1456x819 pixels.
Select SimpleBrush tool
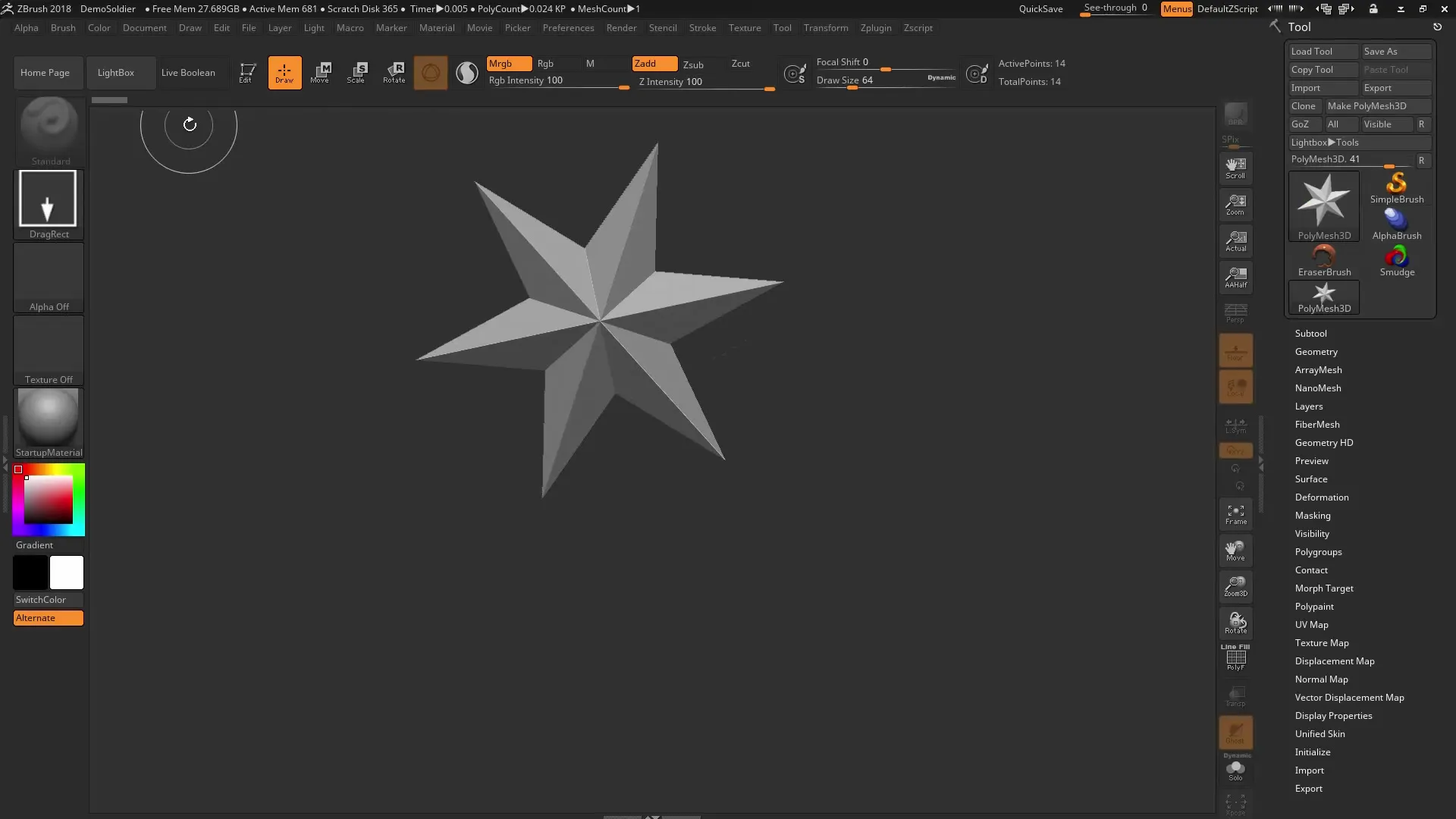click(1397, 188)
